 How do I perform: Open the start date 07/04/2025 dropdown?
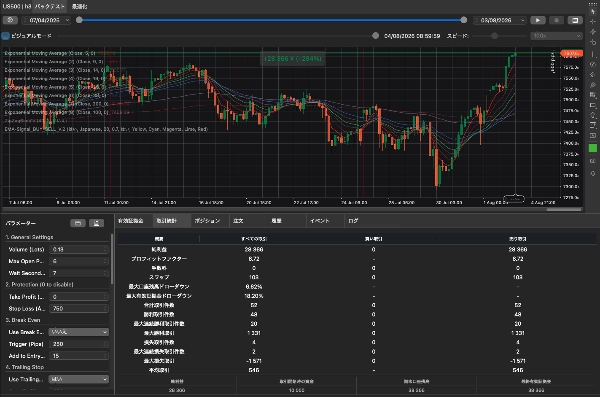tap(46, 20)
